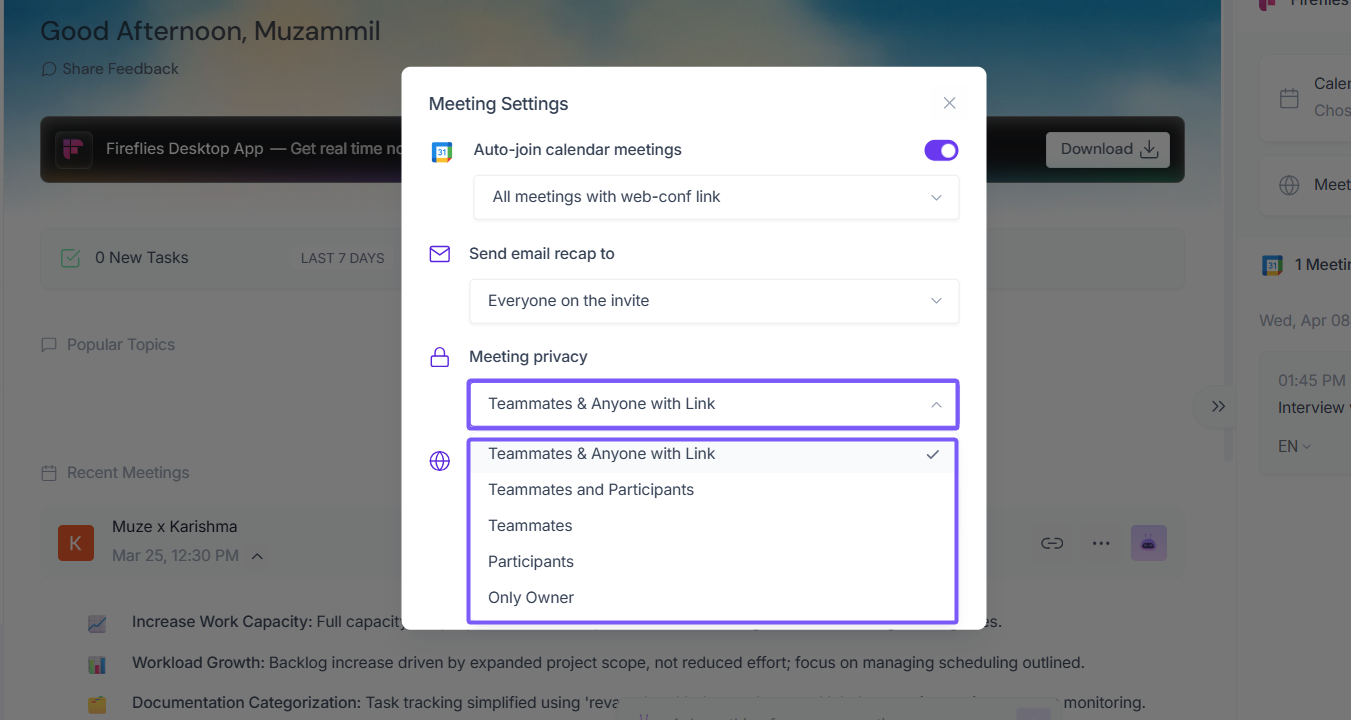Click Share Feedback speech bubble link
Screen dimensions: 1351x720
(110, 69)
